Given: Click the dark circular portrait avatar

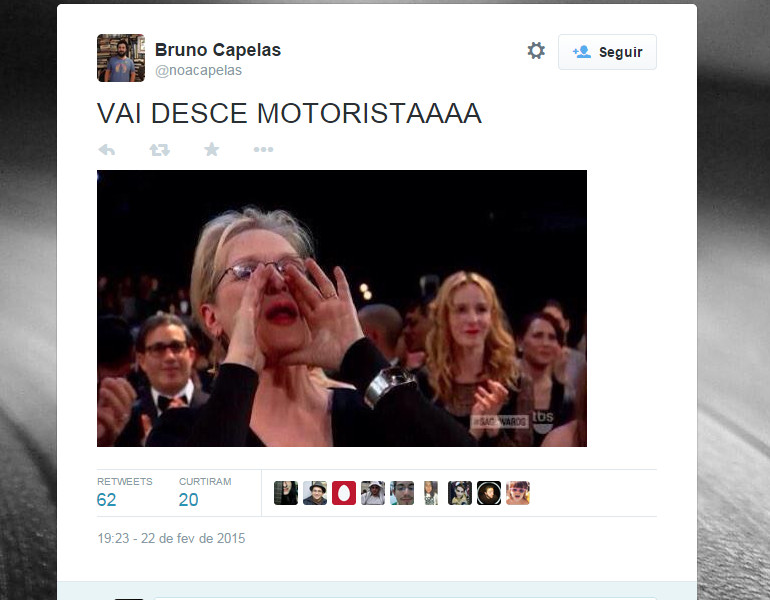Looking at the screenshot, I should [x=489, y=493].
